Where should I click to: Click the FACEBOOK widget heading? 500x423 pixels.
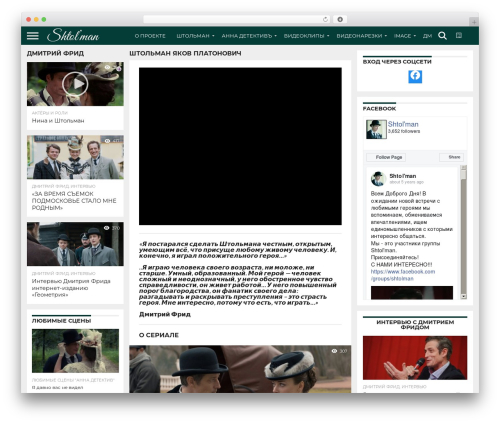[379, 109]
